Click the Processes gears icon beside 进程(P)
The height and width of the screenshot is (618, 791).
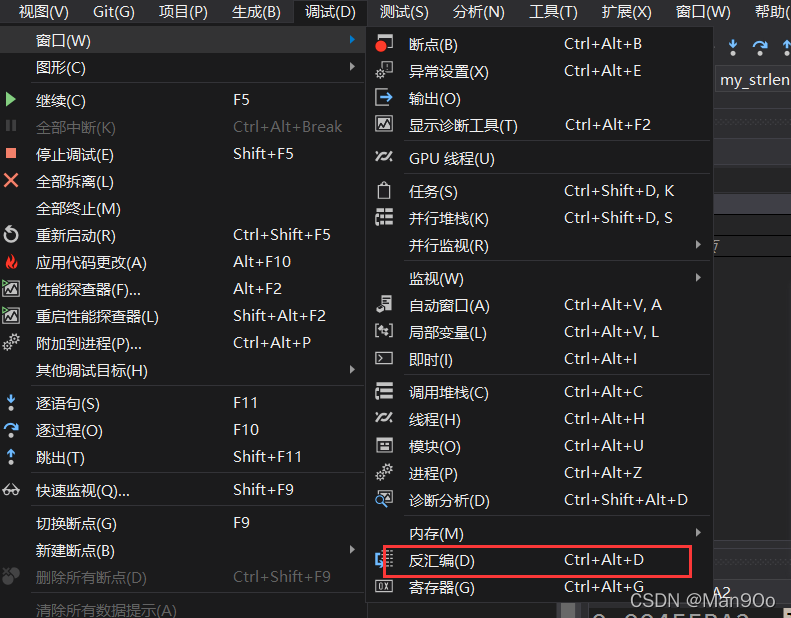click(384, 472)
